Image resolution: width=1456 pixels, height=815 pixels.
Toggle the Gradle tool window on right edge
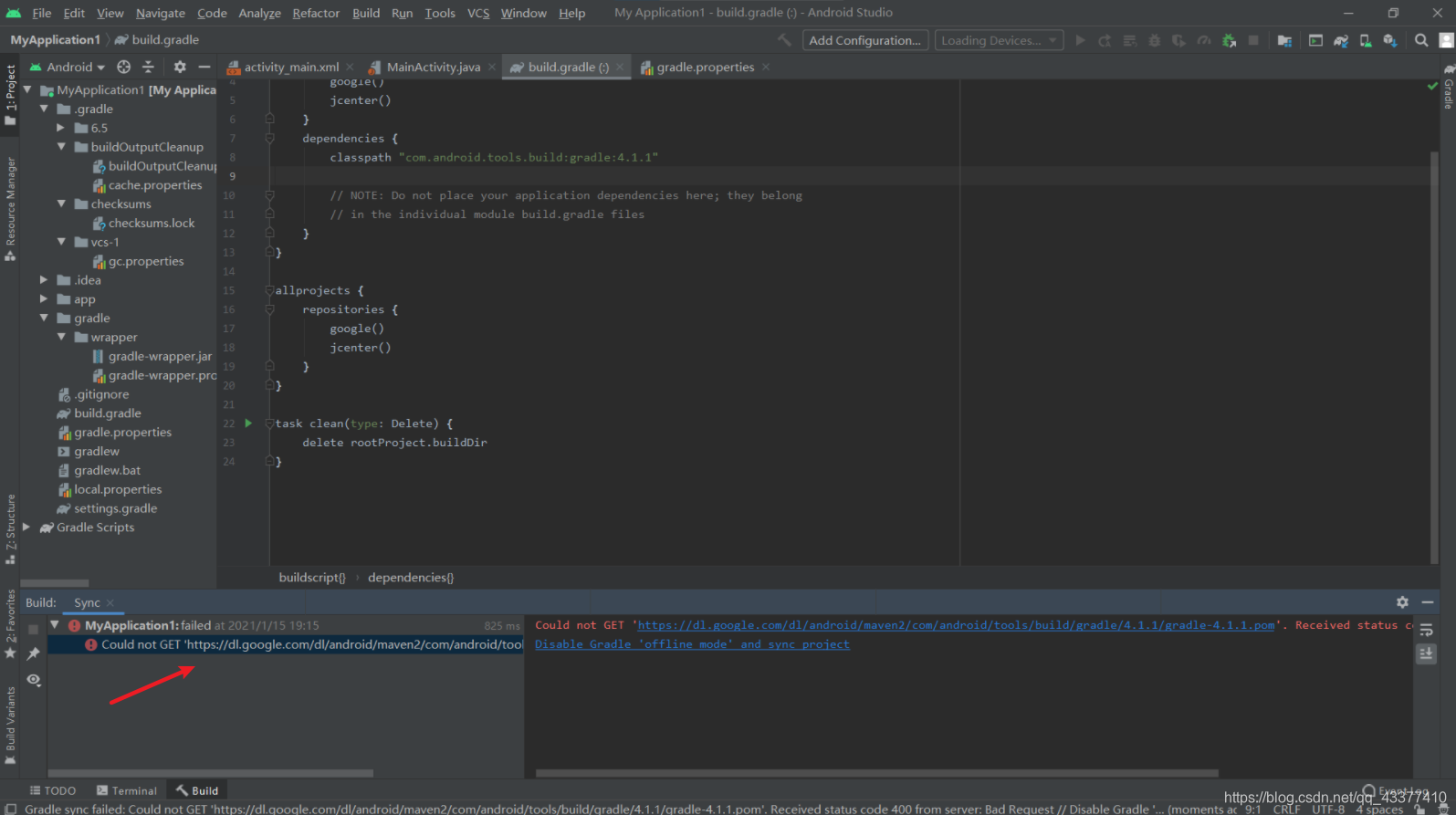point(1448,87)
